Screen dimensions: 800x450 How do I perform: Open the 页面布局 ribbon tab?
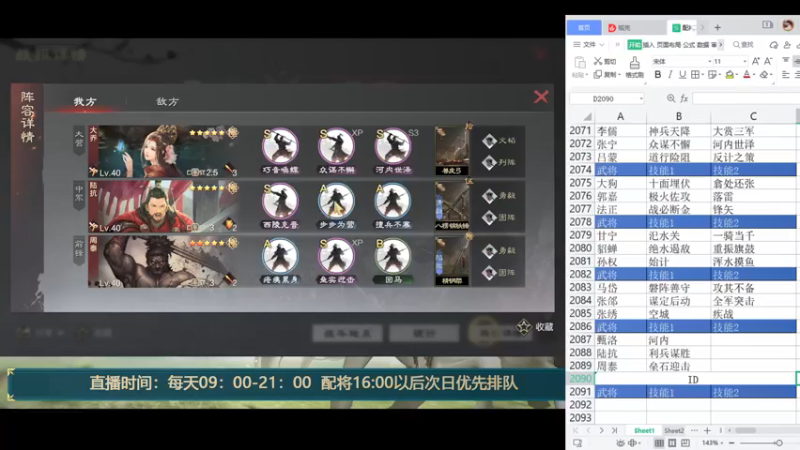click(668, 45)
